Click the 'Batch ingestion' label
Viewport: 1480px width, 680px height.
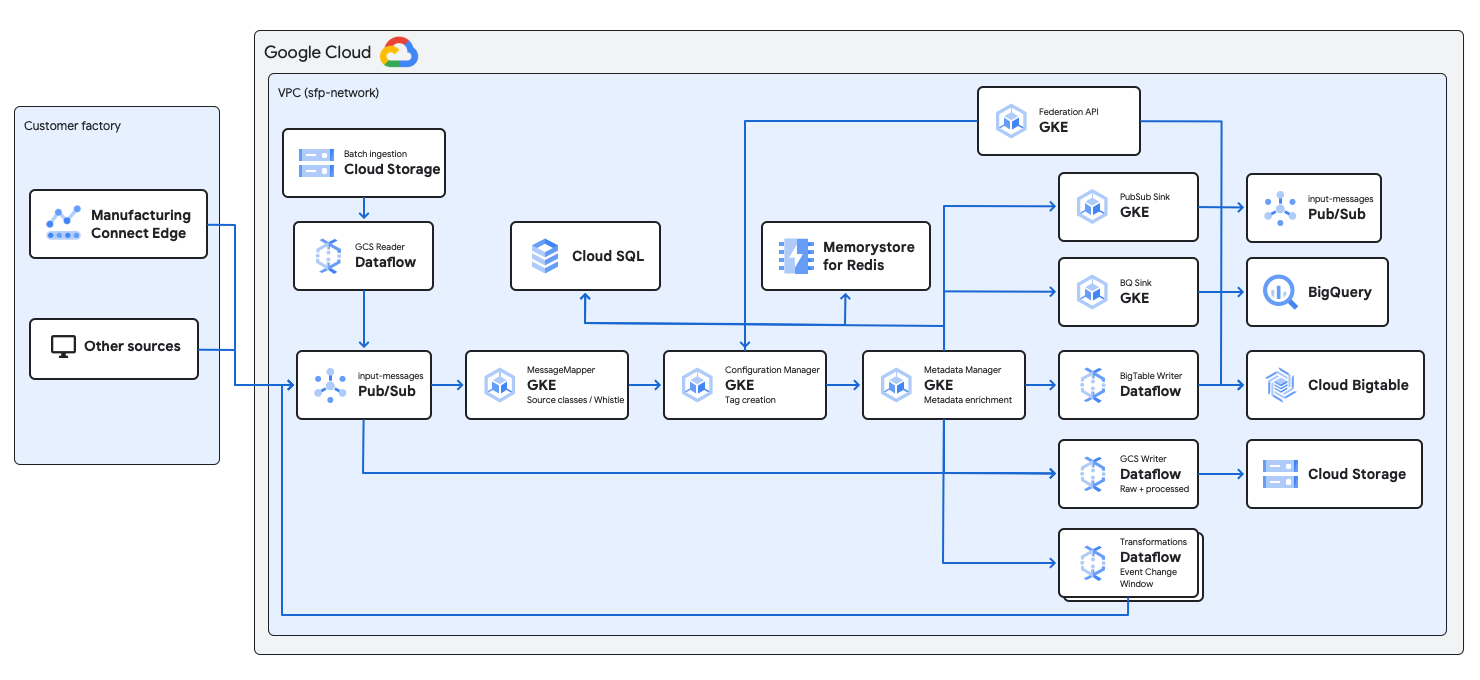coord(375,154)
